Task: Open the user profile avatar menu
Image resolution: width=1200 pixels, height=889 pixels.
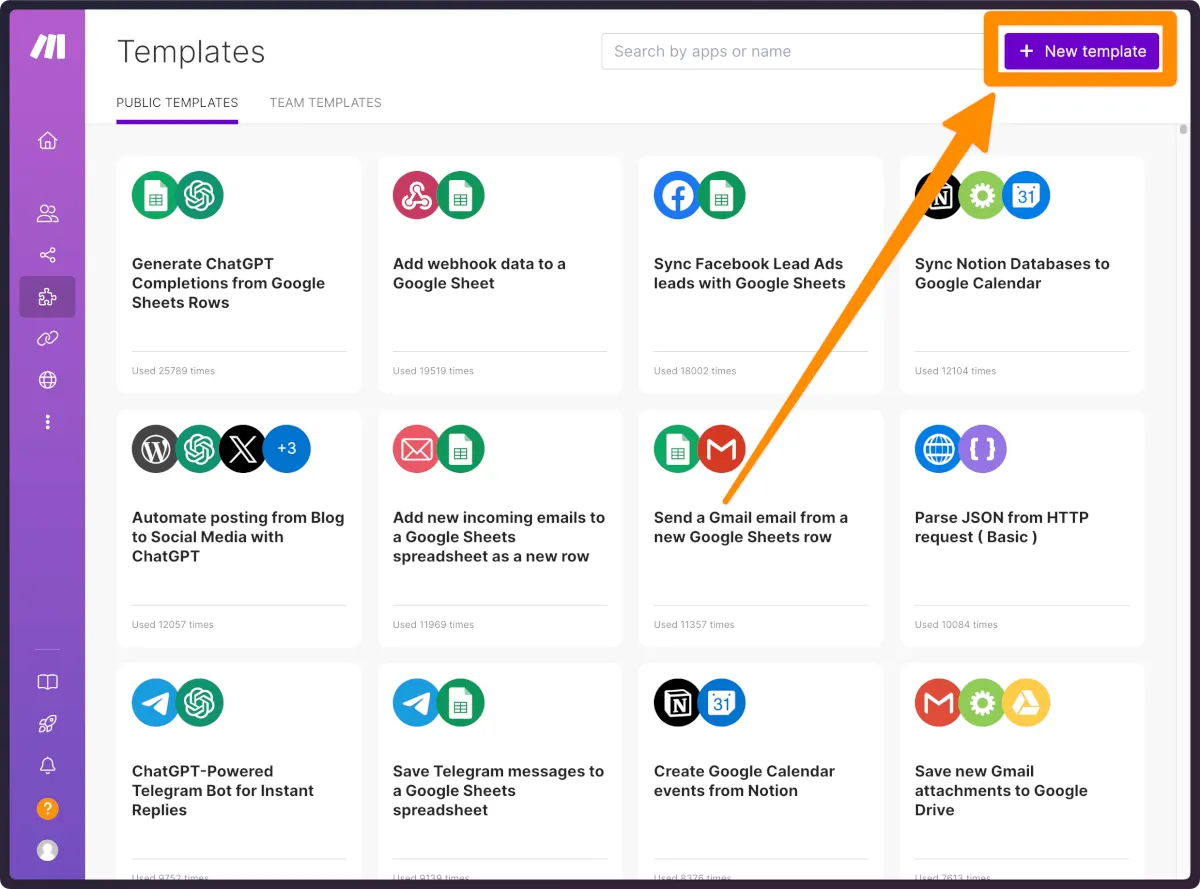Action: [x=47, y=850]
